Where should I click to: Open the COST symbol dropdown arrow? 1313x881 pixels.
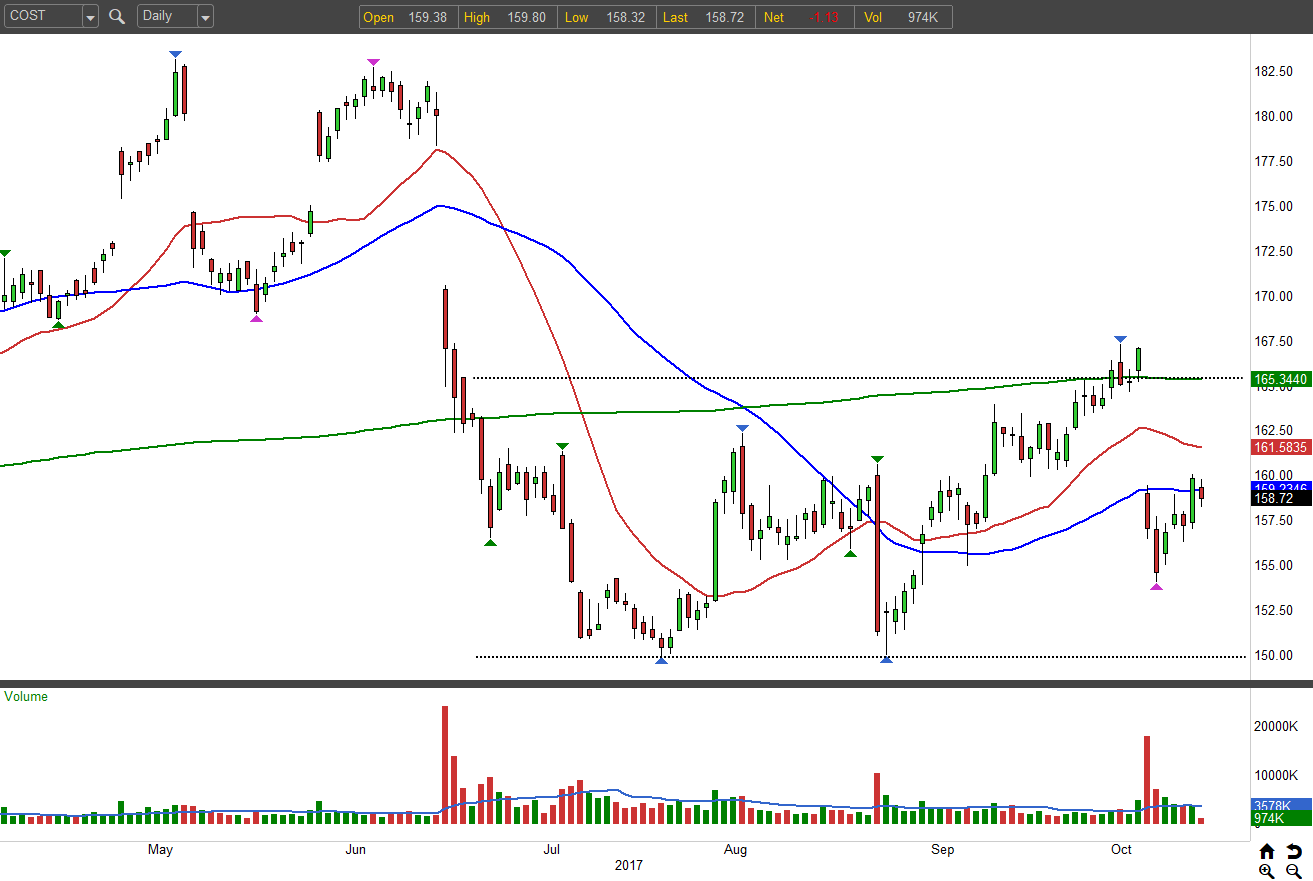(x=90, y=17)
